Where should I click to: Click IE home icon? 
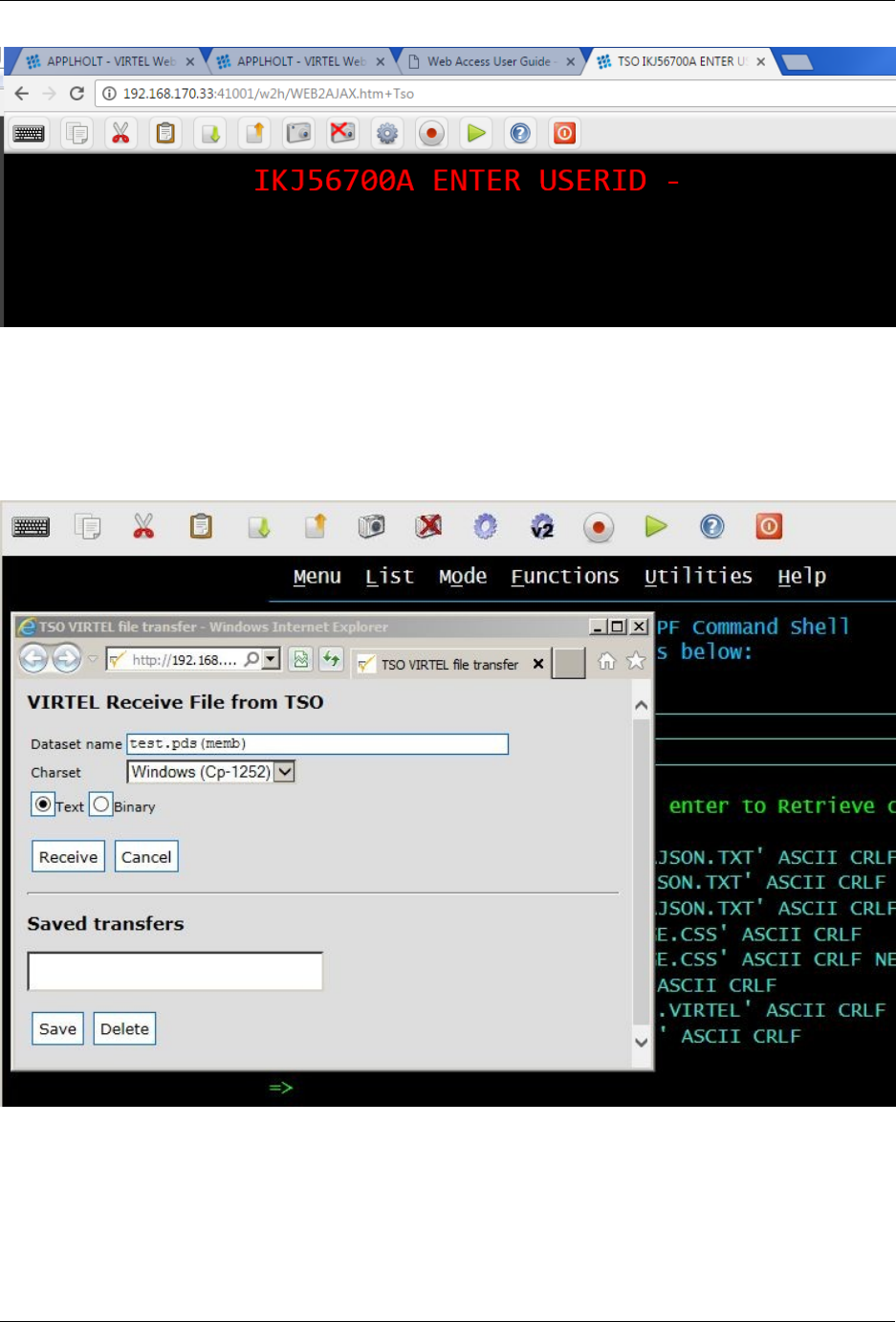(607, 661)
